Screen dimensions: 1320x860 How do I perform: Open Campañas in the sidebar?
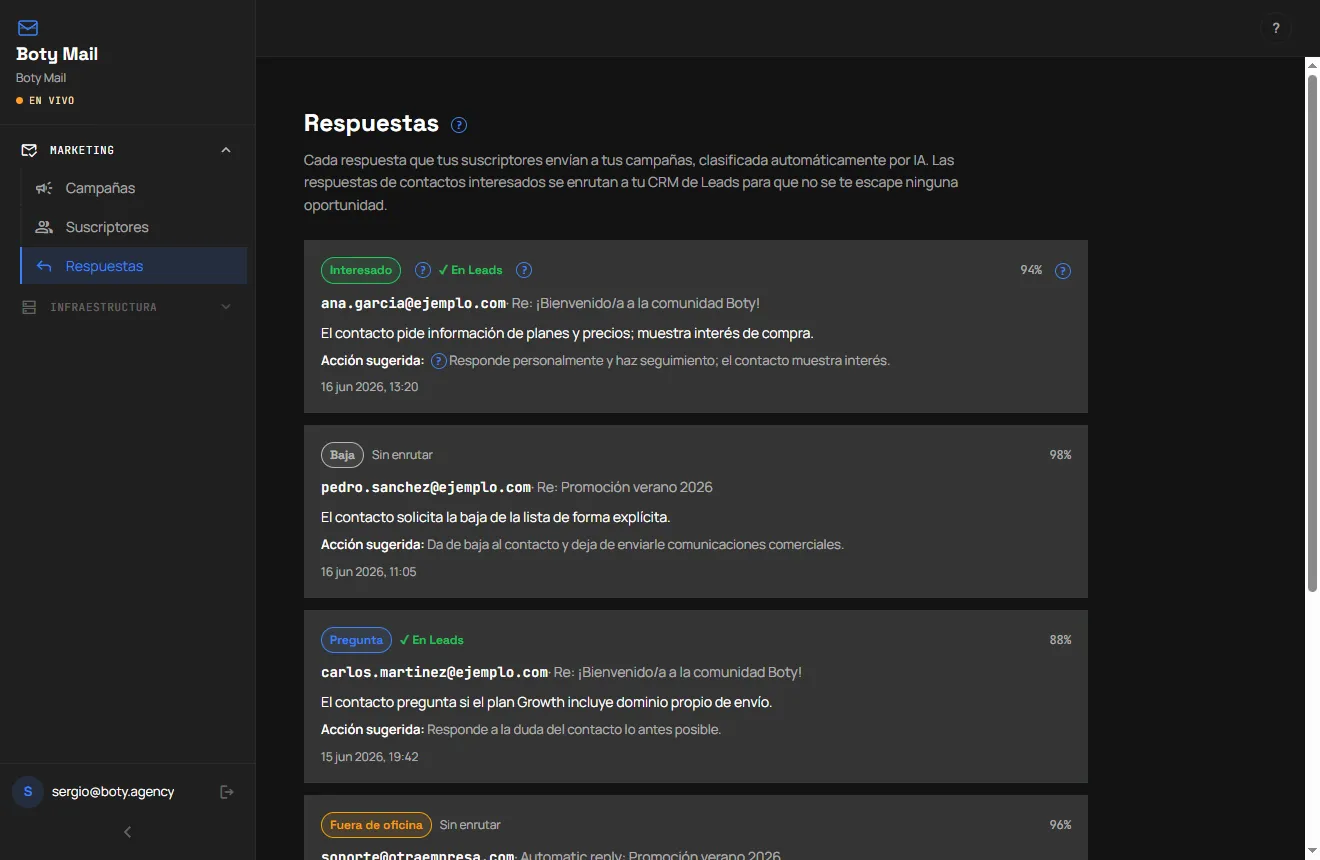coord(134,188)
